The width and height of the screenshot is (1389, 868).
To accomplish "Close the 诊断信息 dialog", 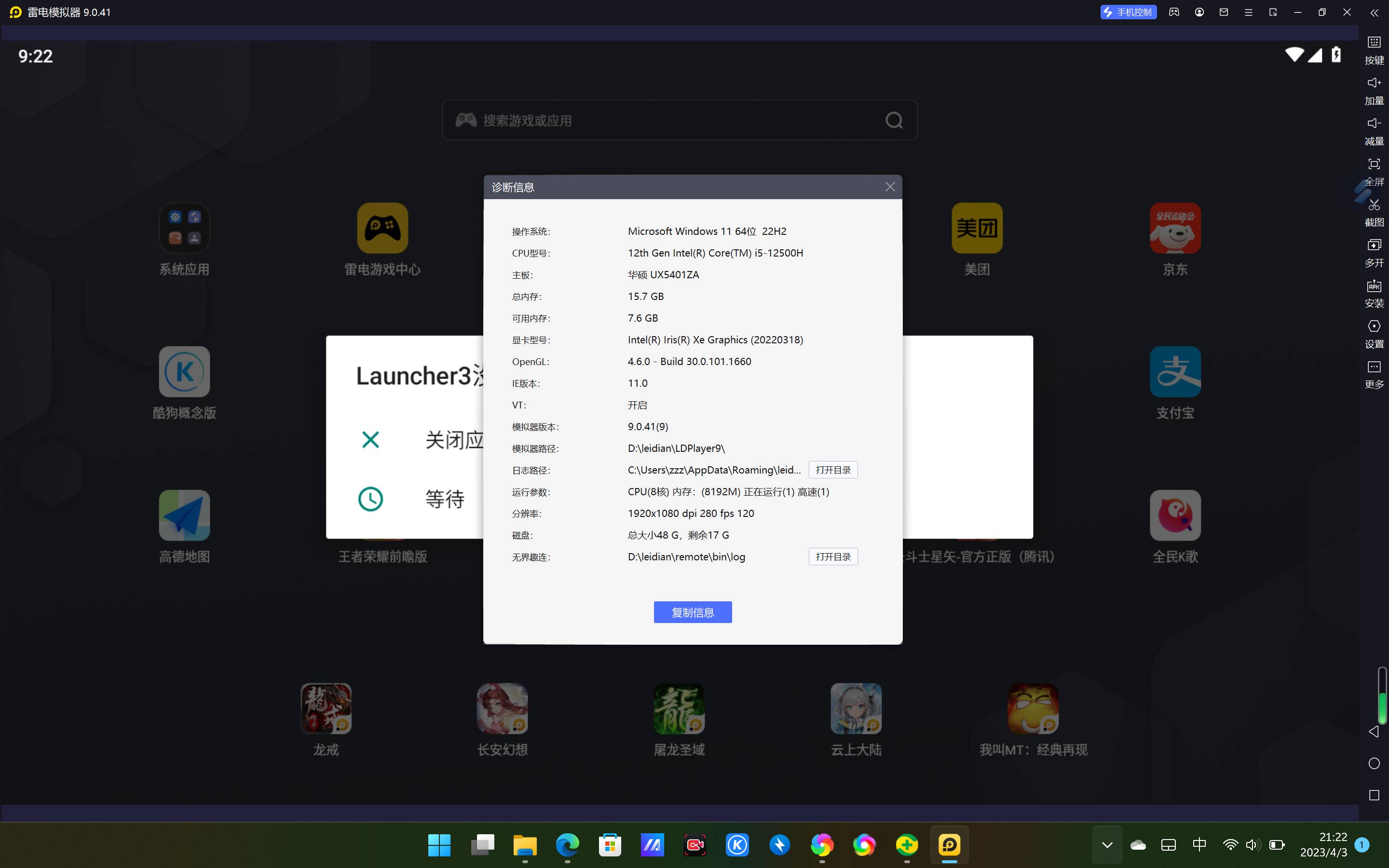I will [x=890, y=187].
